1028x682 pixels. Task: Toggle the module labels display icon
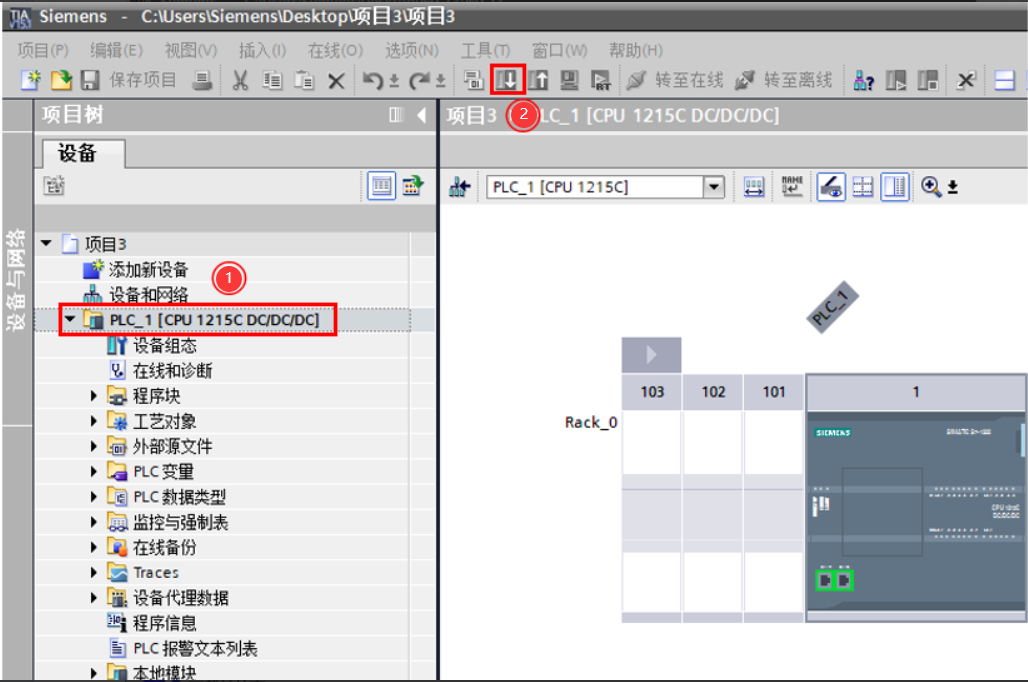[793, 187]
